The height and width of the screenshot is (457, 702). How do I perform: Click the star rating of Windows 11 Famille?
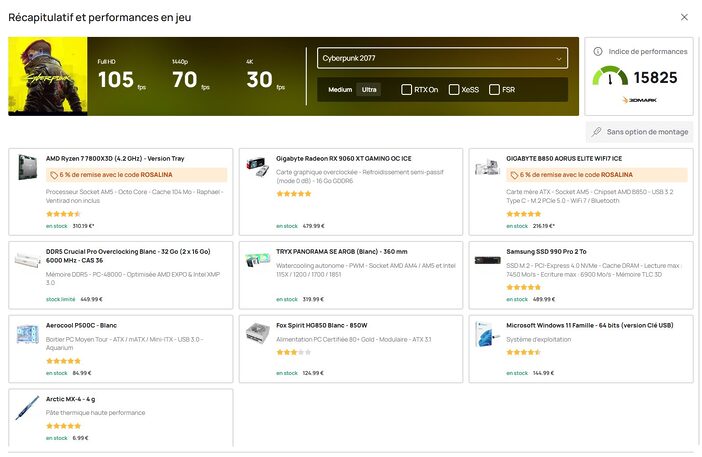[524, 353]
